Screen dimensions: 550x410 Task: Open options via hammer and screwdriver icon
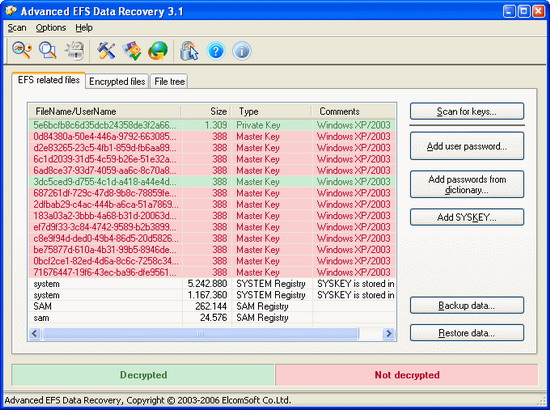click(106, 50)
